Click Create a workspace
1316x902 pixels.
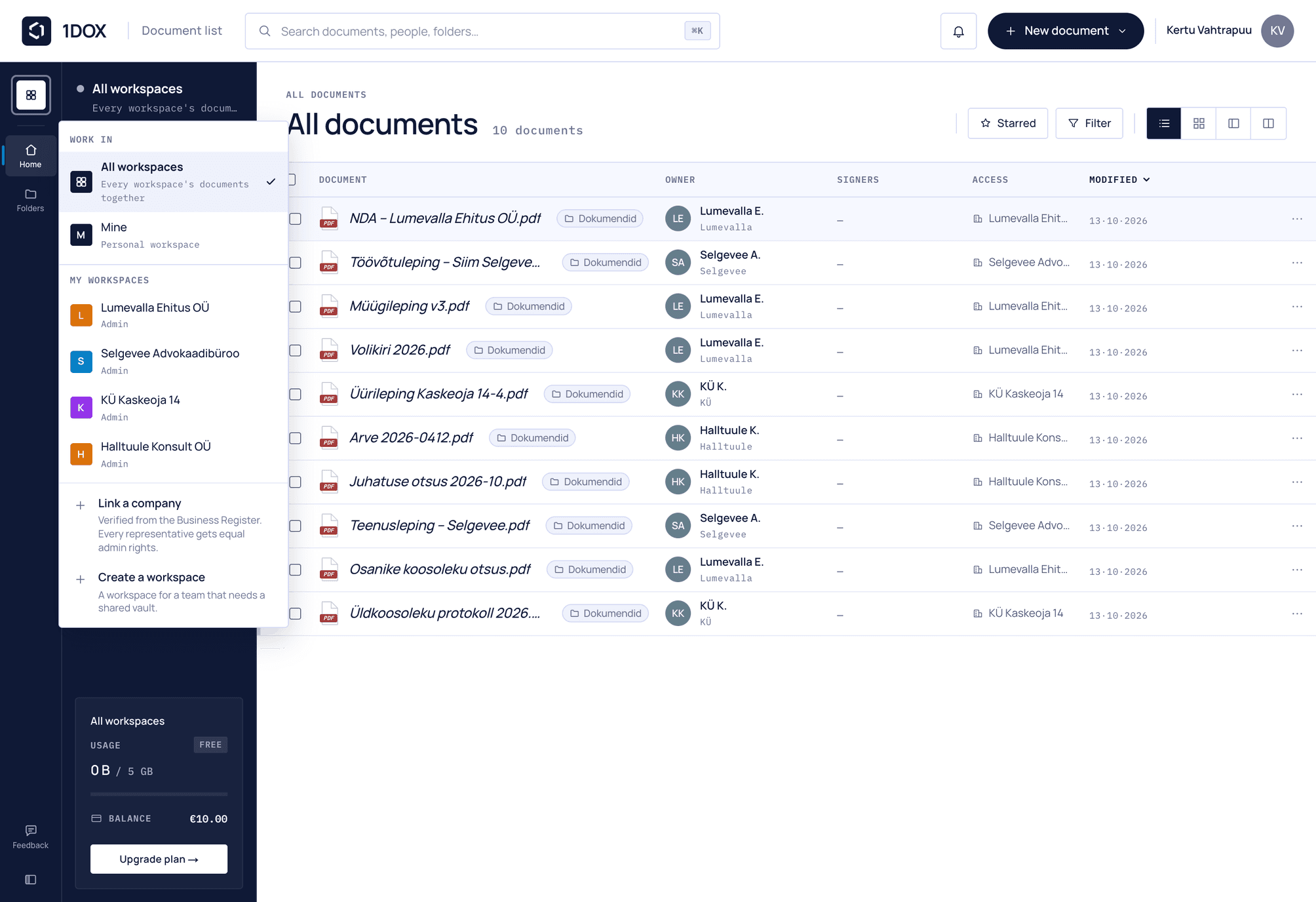pyautogui.click(x=173, y=592)
